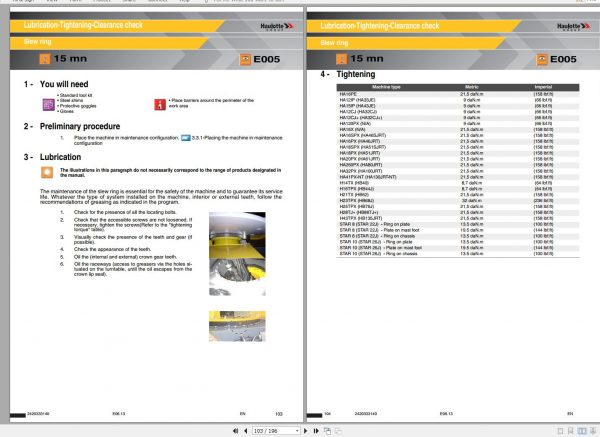Click the bottom slew ring teeth photo
The image size is (600, 437).
point(237,326)
